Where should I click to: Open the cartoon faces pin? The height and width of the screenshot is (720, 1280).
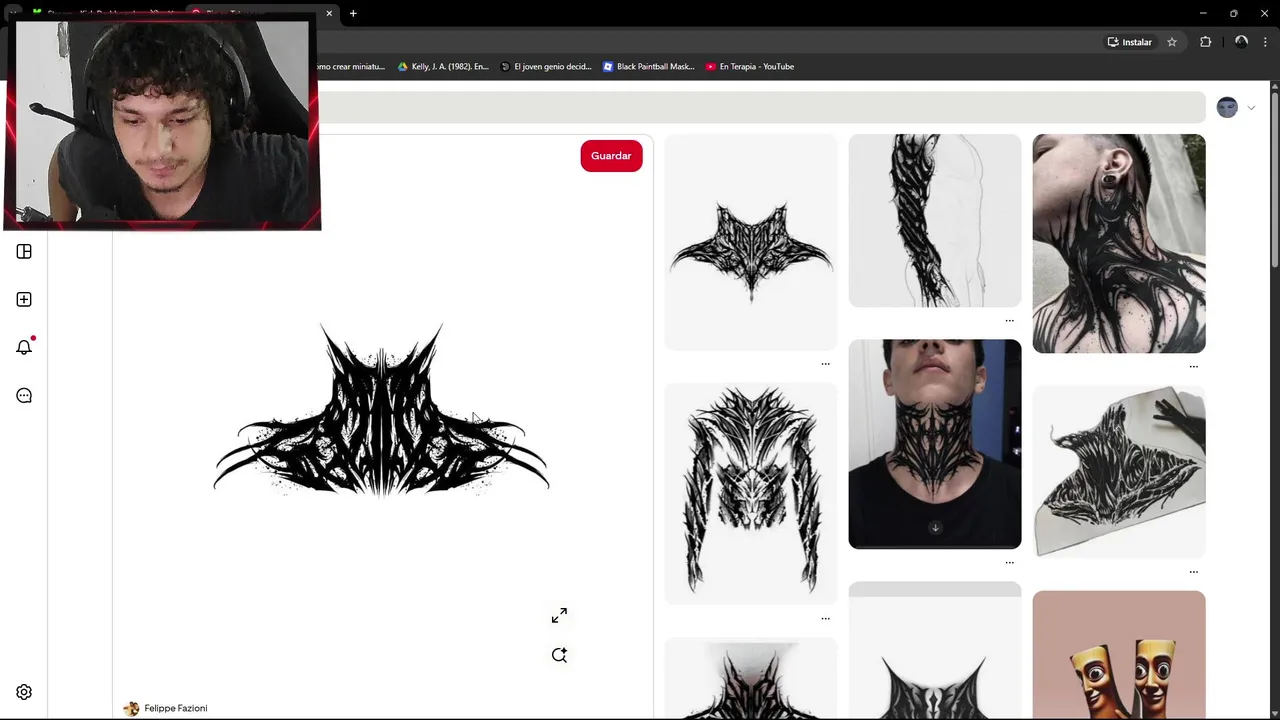coord(1119,655)
